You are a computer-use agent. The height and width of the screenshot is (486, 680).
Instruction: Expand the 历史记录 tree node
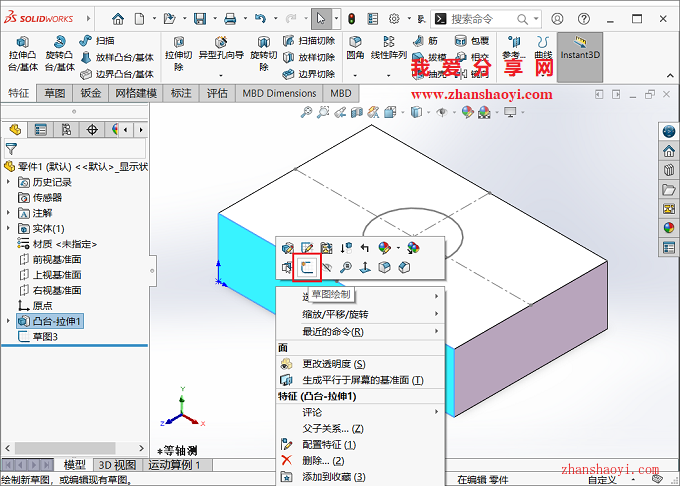click(9, 182)
